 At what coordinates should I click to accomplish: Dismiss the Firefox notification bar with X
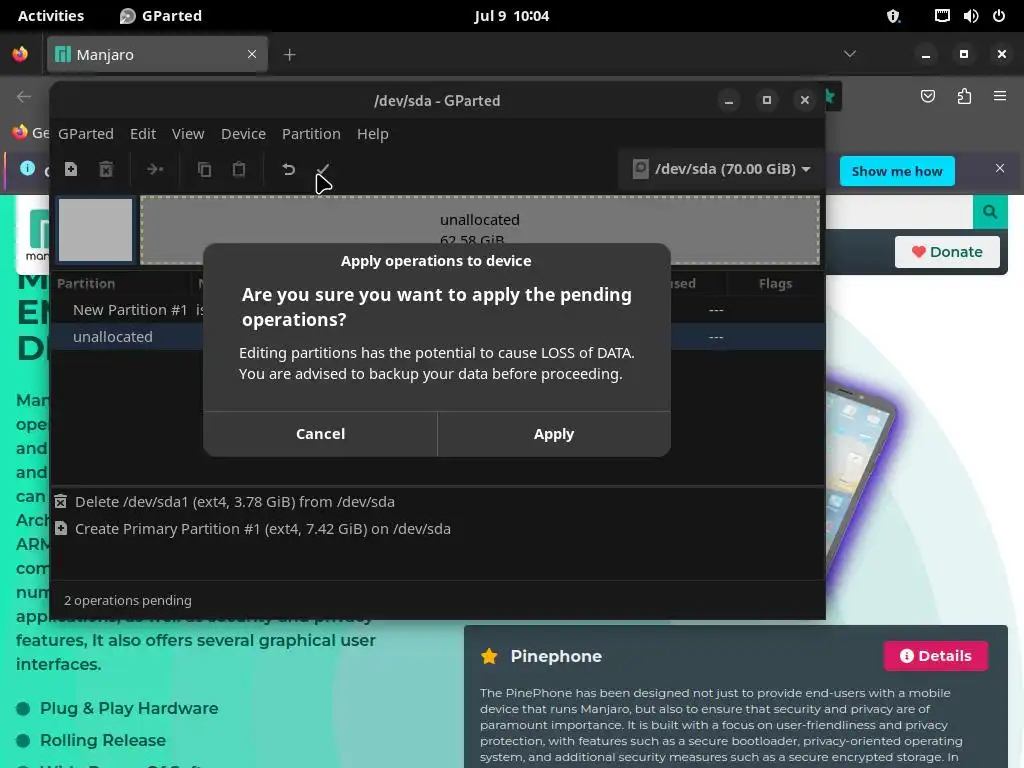[x=1000, y=168]
